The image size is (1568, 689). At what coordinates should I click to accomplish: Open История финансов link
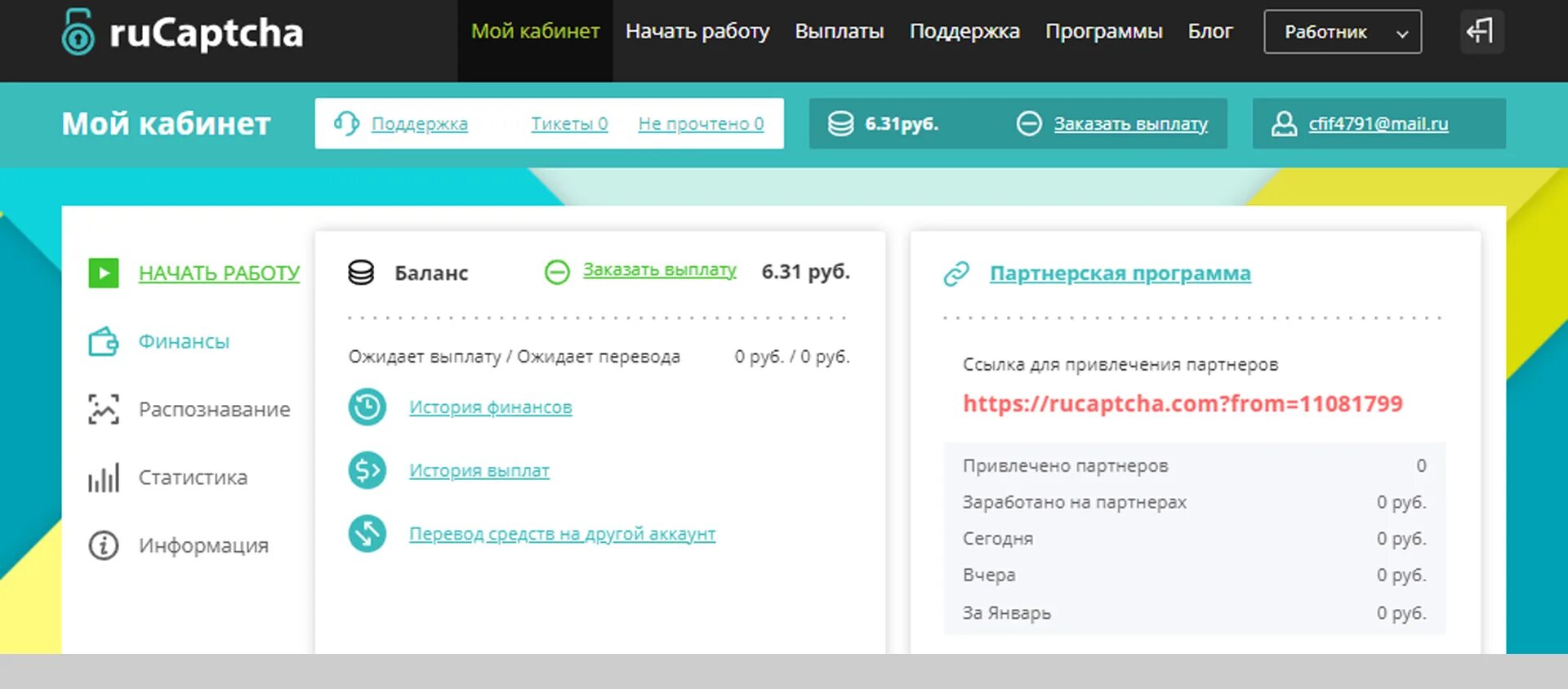click(491, 407)
